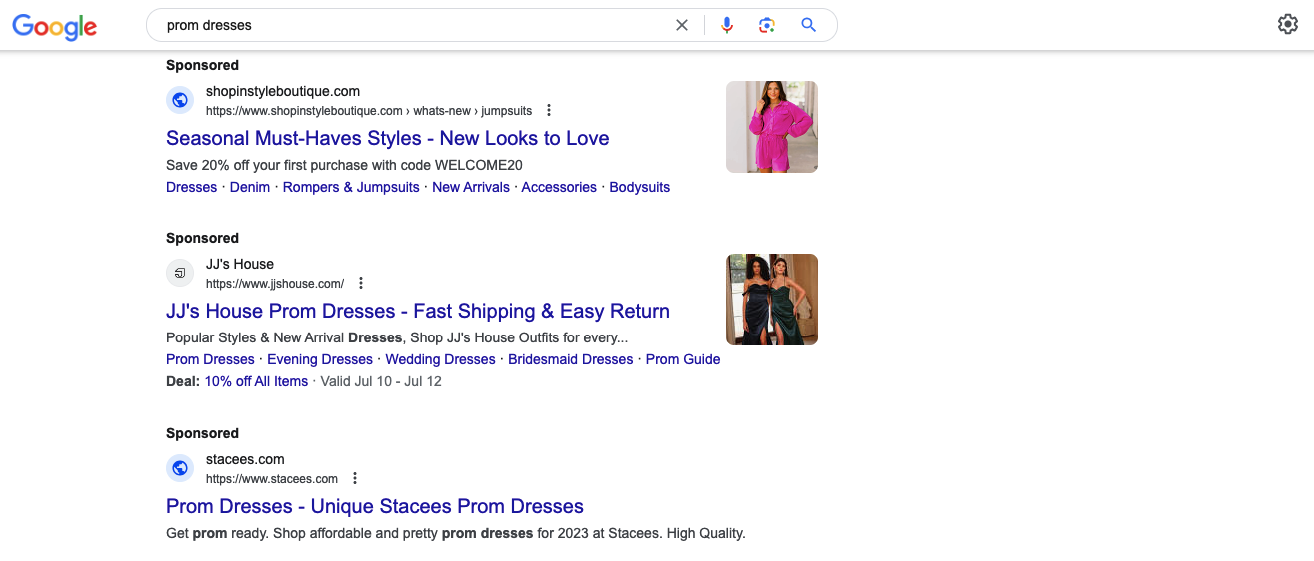Click the JJ's House site name
The width and height of the screenshot is (1314, 561).
(x=240, y=264)
